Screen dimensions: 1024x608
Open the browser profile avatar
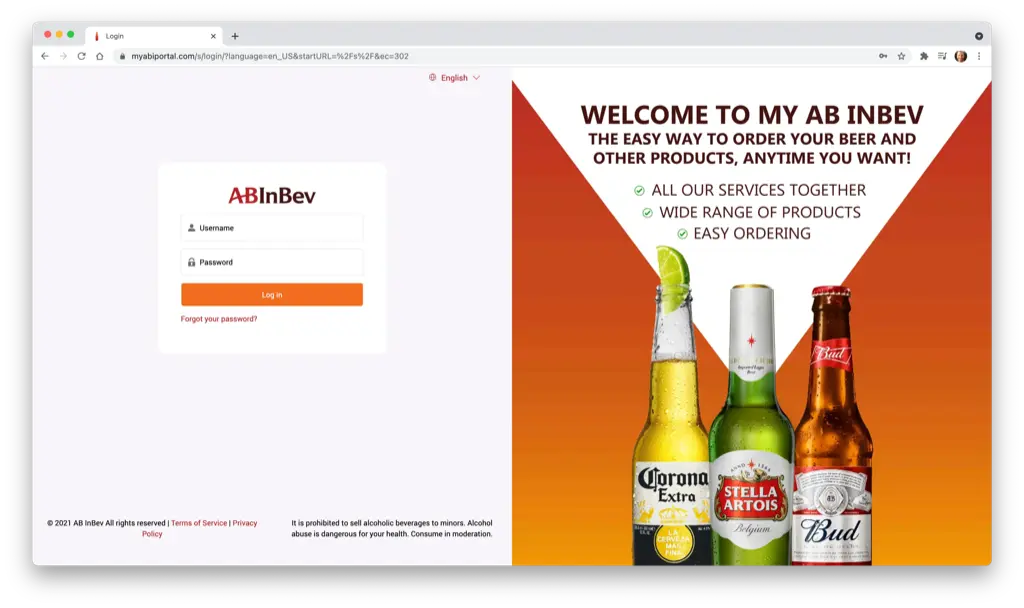(x=960, y=57)
